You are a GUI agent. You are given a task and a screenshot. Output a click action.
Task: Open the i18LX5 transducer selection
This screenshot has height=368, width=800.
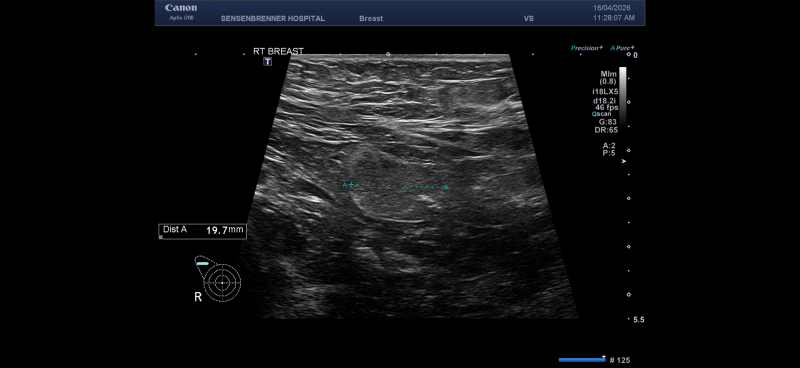(x=605, y=91)
